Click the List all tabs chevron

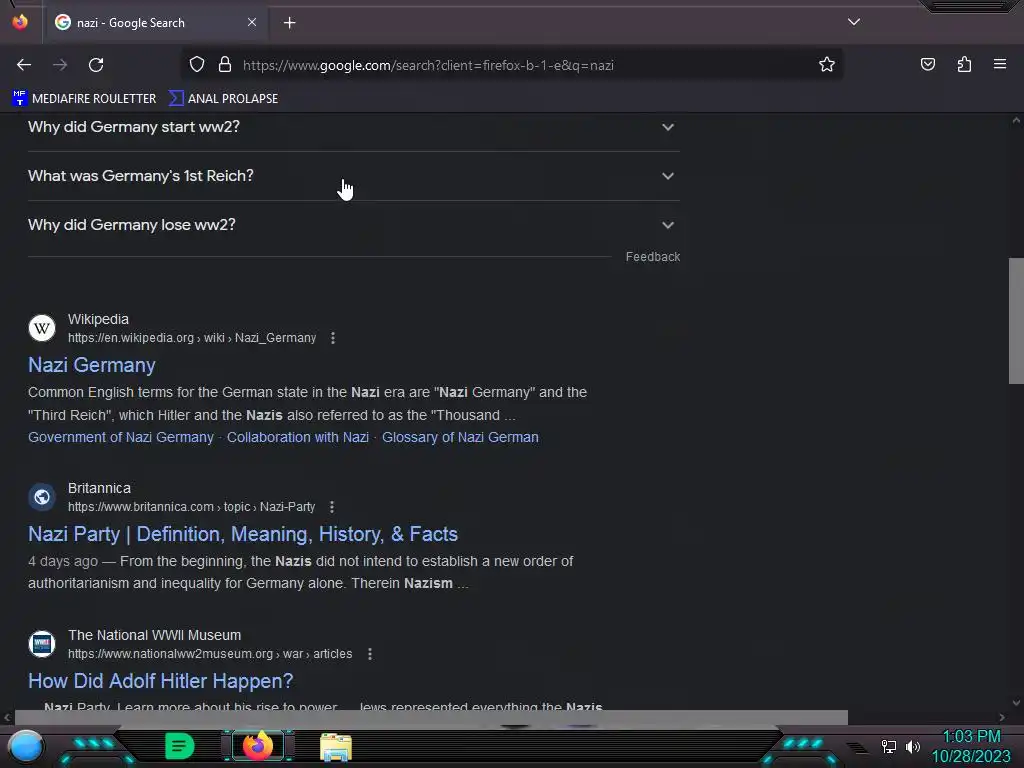tap(854, 22)
